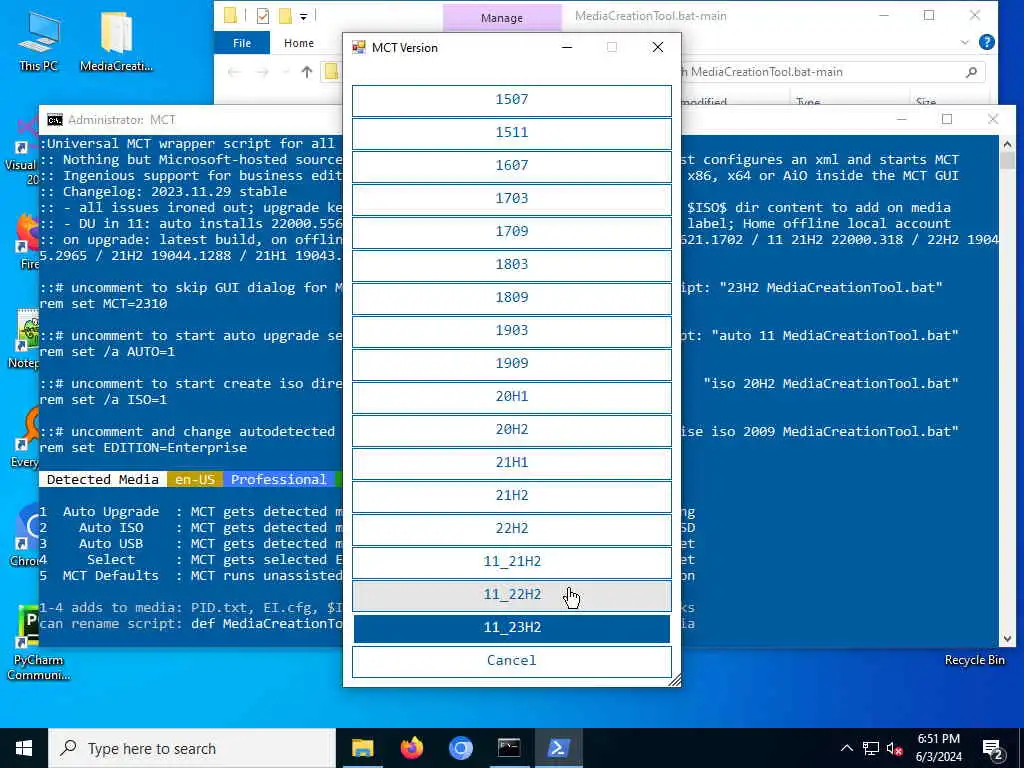
Task: Open quick access toolbar customize dropdown
Action: 304,16
